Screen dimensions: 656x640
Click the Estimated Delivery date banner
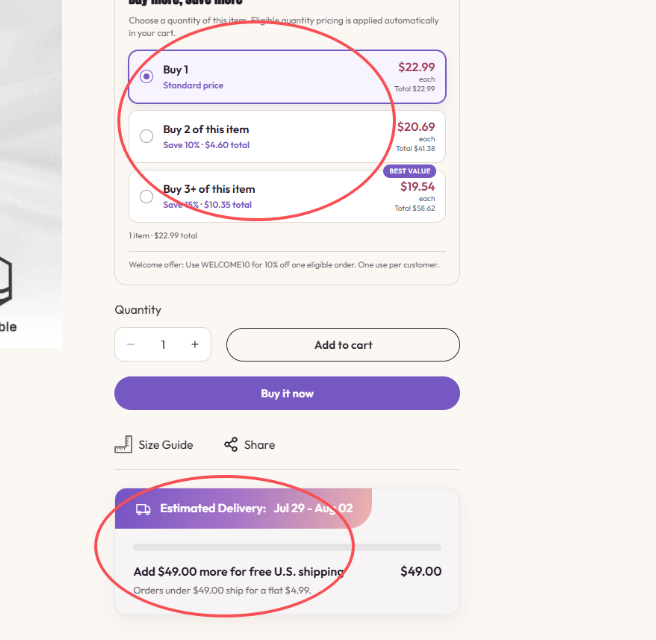pos(243,508)
